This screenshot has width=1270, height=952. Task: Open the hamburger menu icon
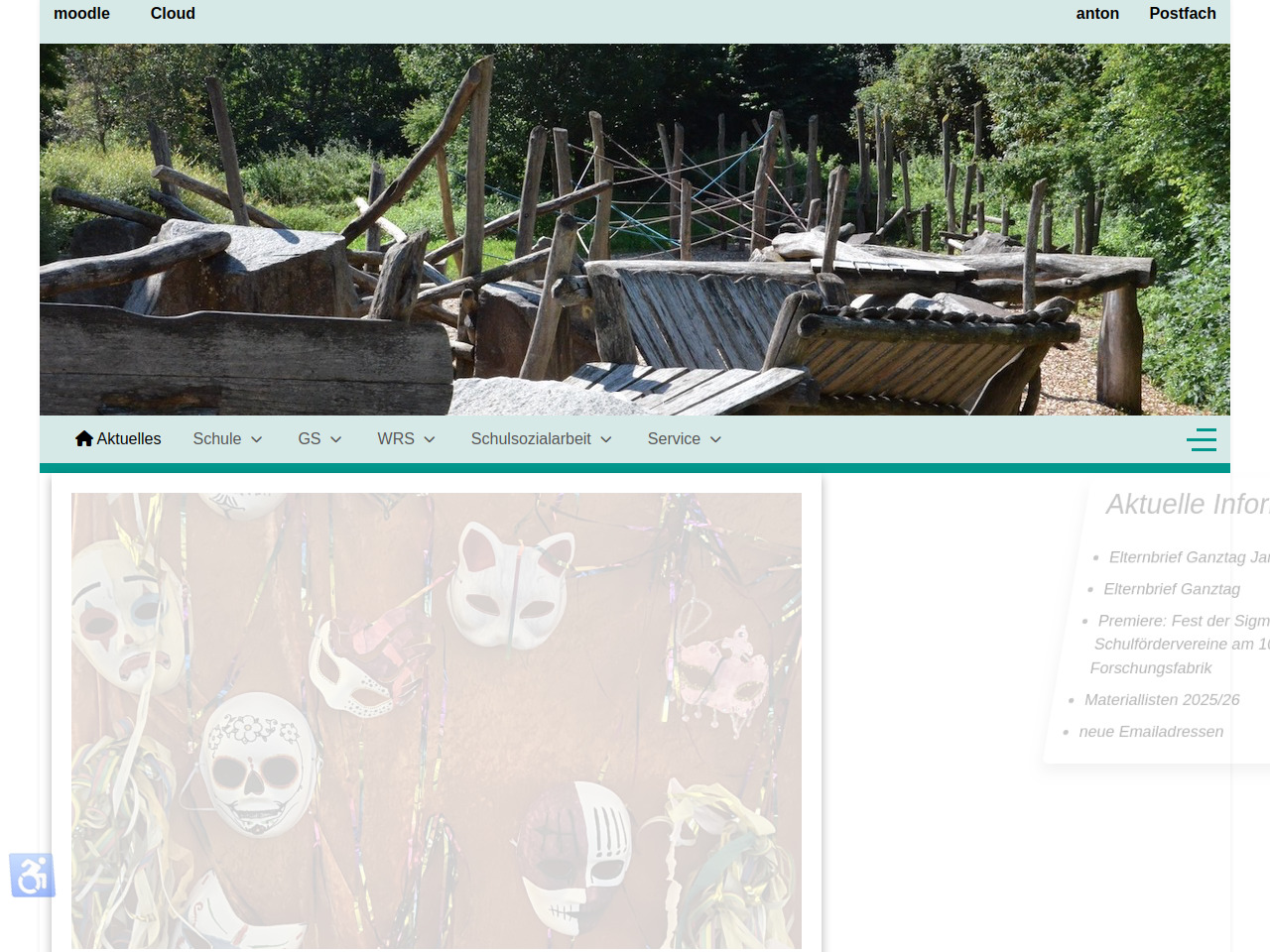(1201, 439)
